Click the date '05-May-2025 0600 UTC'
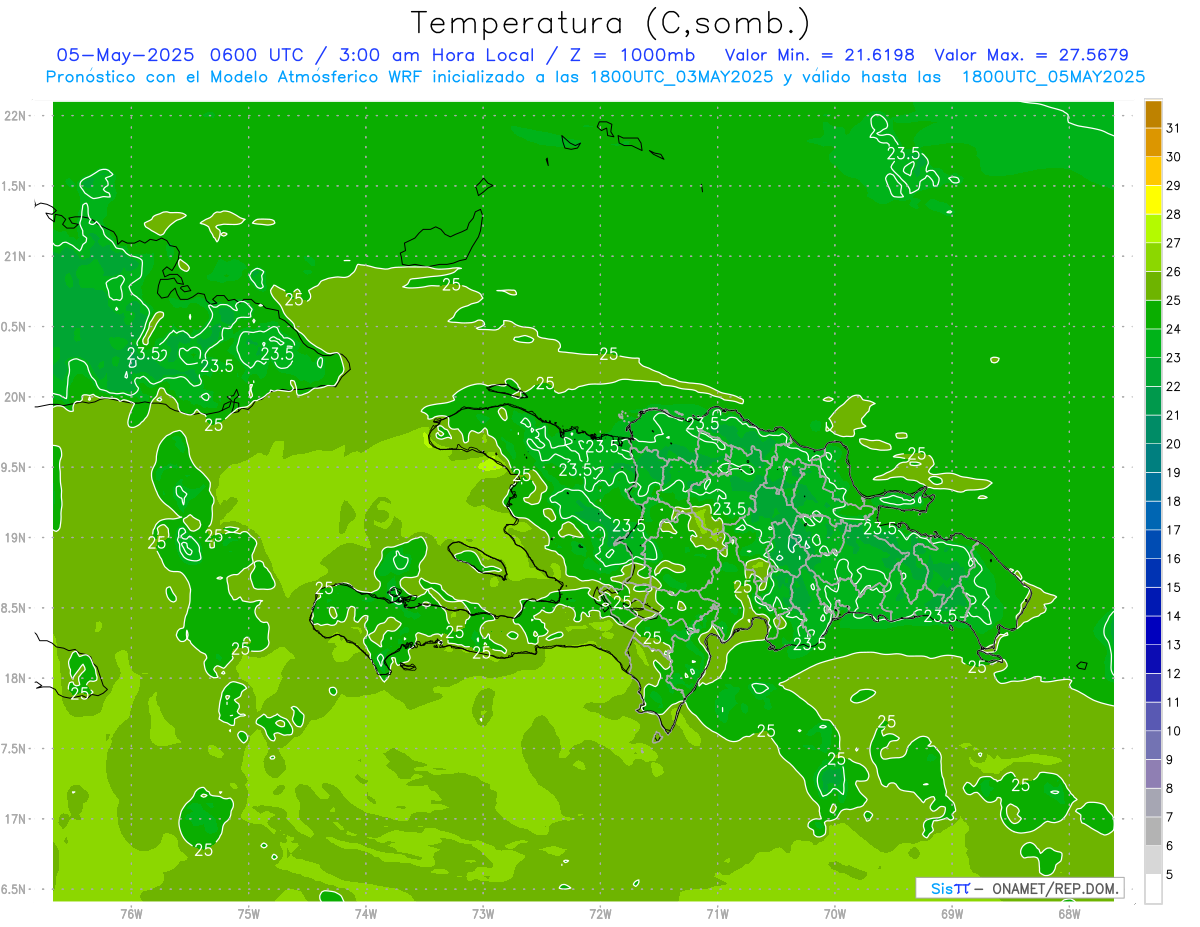The image size is (1200, 927). coord(178,55)
